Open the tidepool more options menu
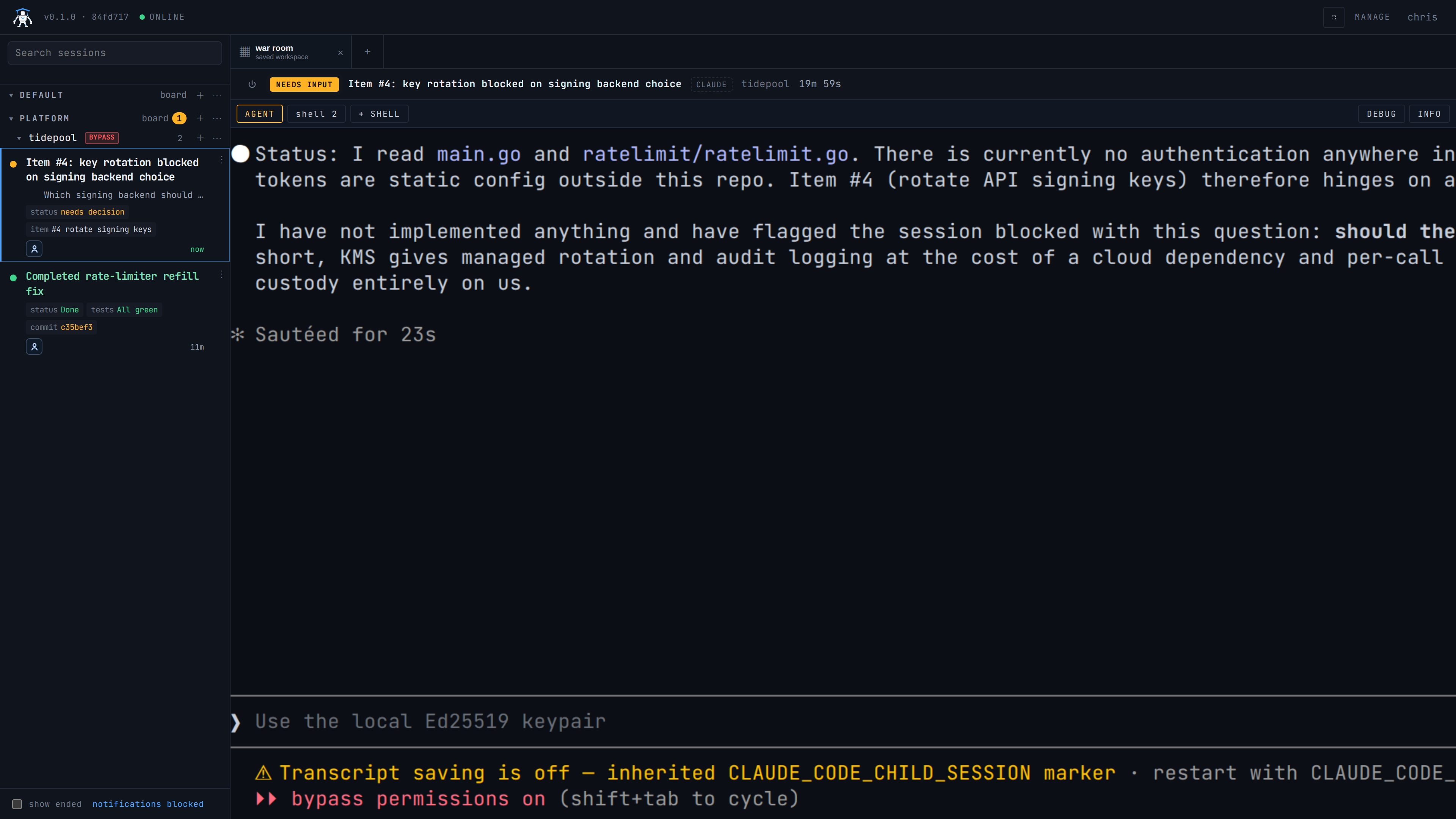This screenshot has height=819, width=1456. (217, 138)
